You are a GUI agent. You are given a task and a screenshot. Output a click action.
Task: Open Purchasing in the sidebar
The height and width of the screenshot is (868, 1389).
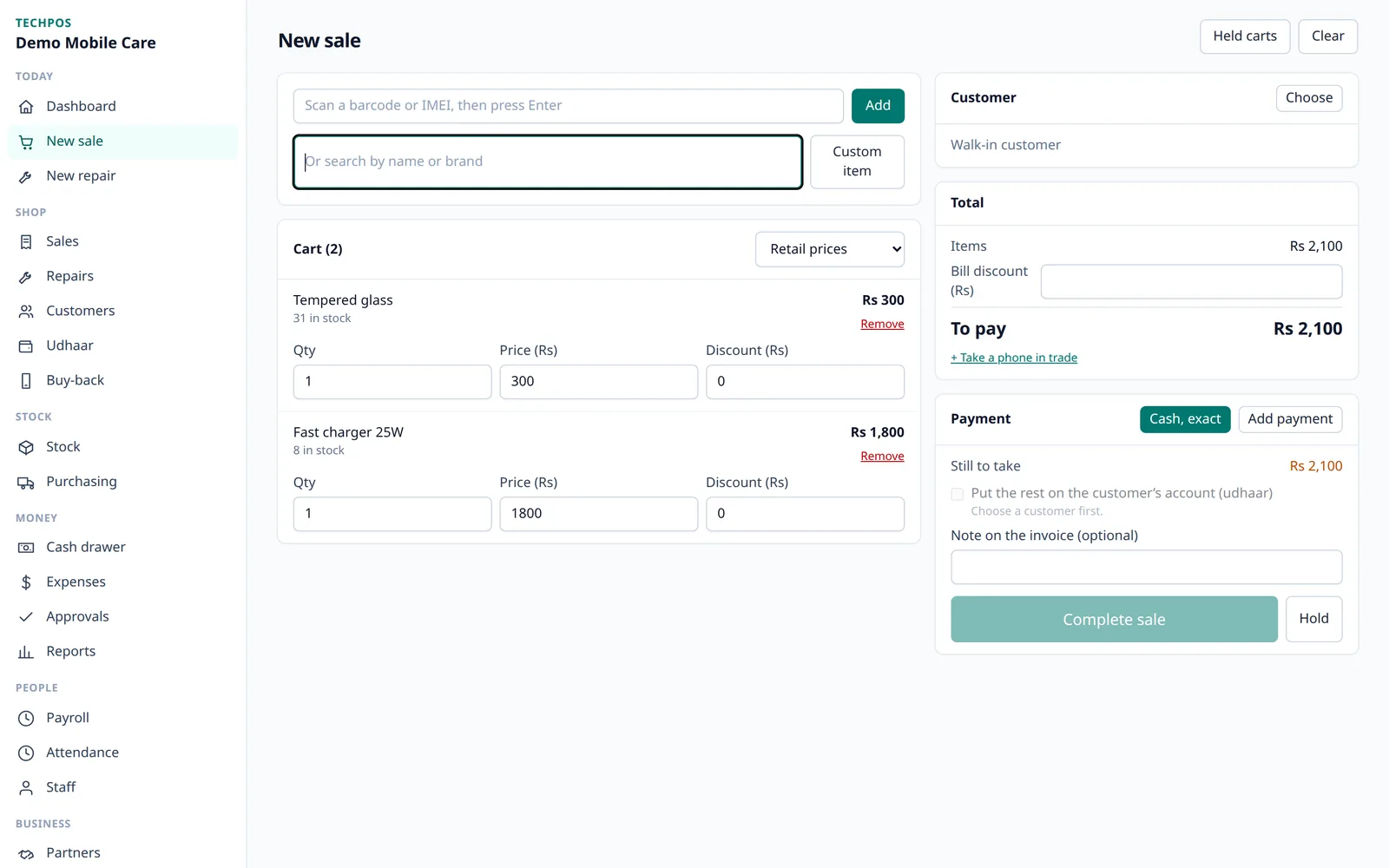point(122,482)
